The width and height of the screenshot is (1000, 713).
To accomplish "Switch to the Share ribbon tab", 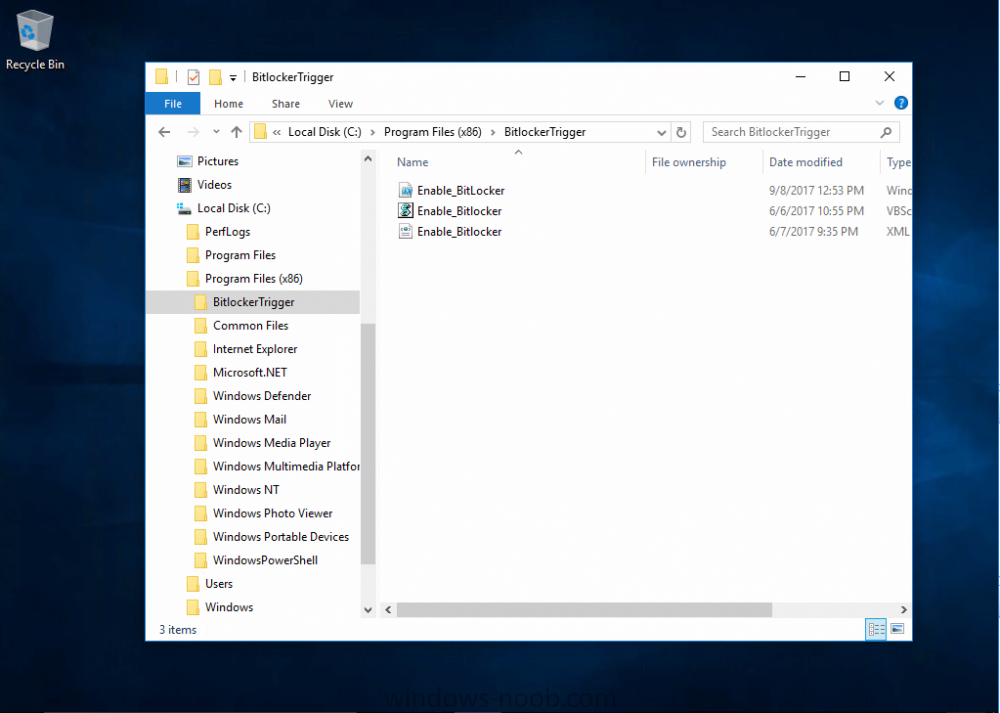I will 285,103.
